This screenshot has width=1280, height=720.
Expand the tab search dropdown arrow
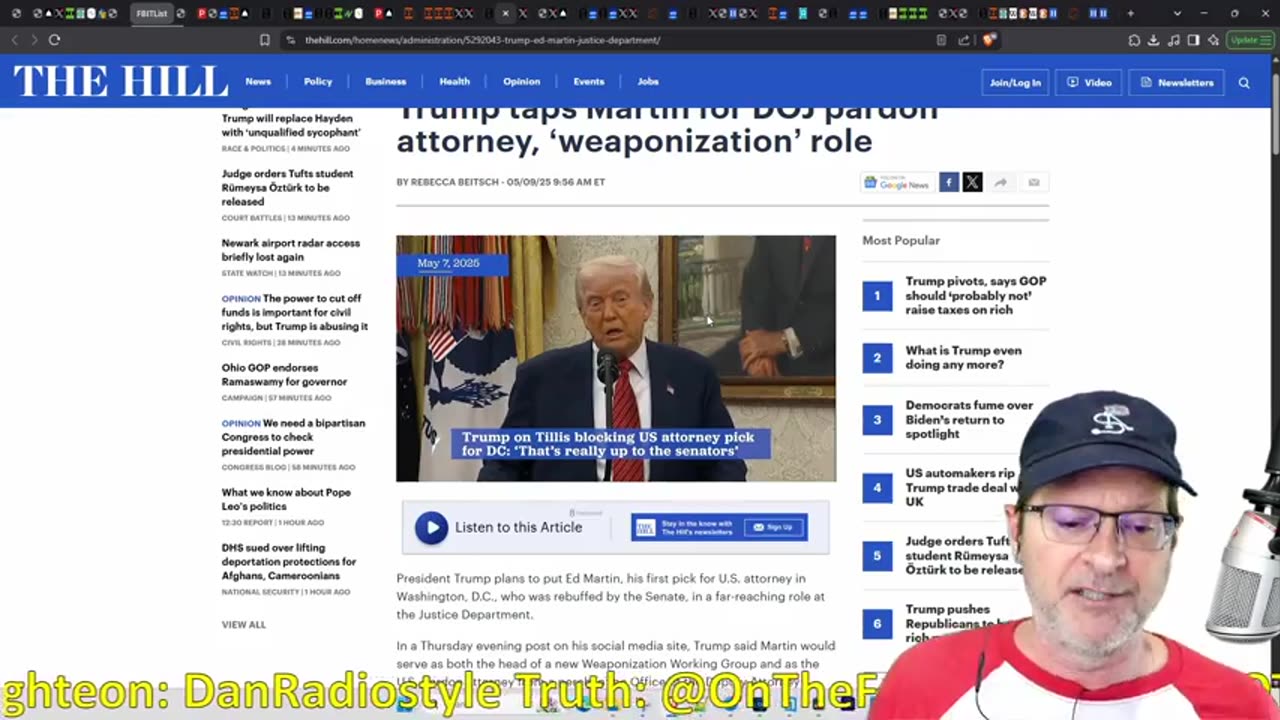[1177, 14]
